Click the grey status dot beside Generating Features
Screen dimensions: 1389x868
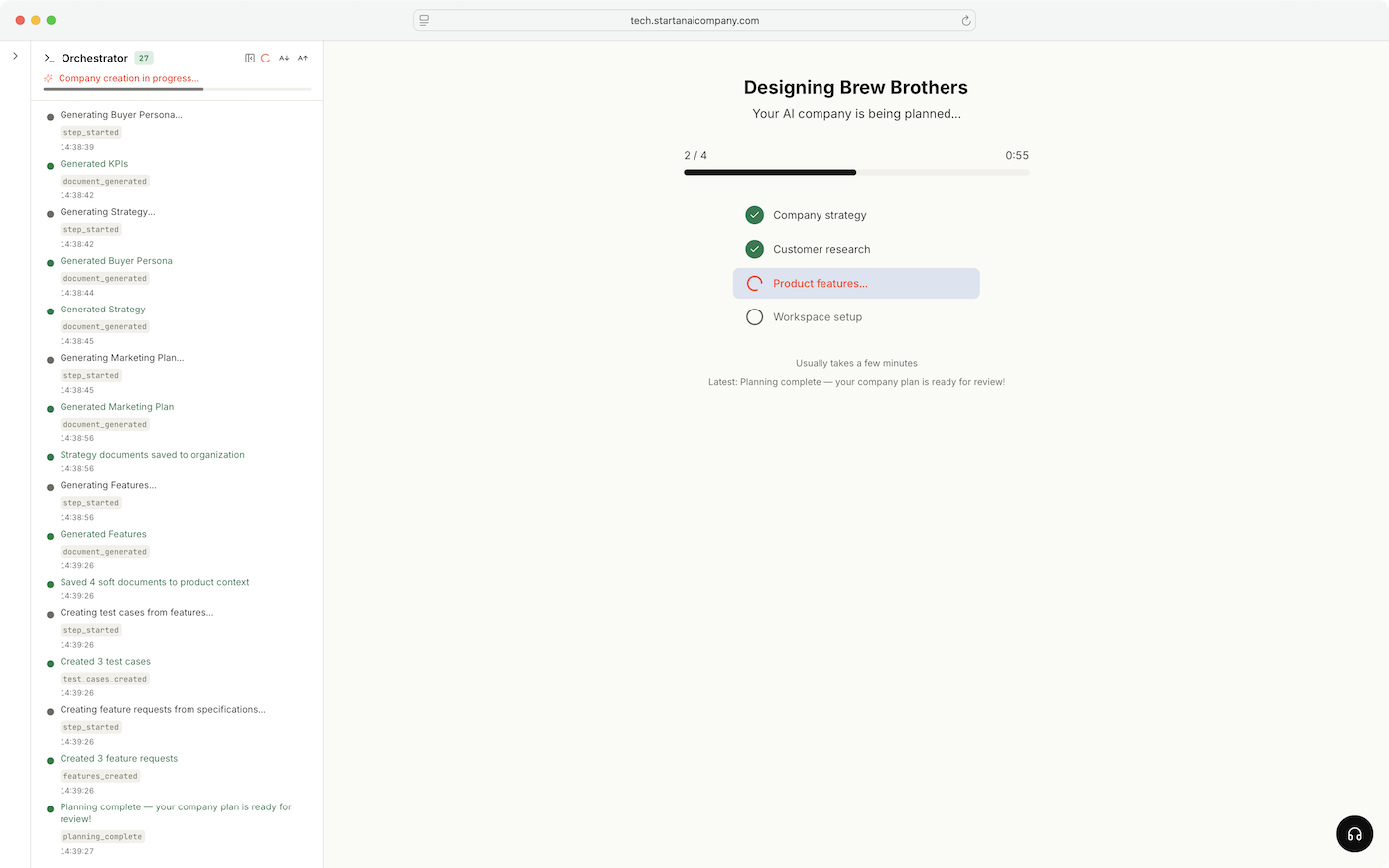[x=51, y=487]
